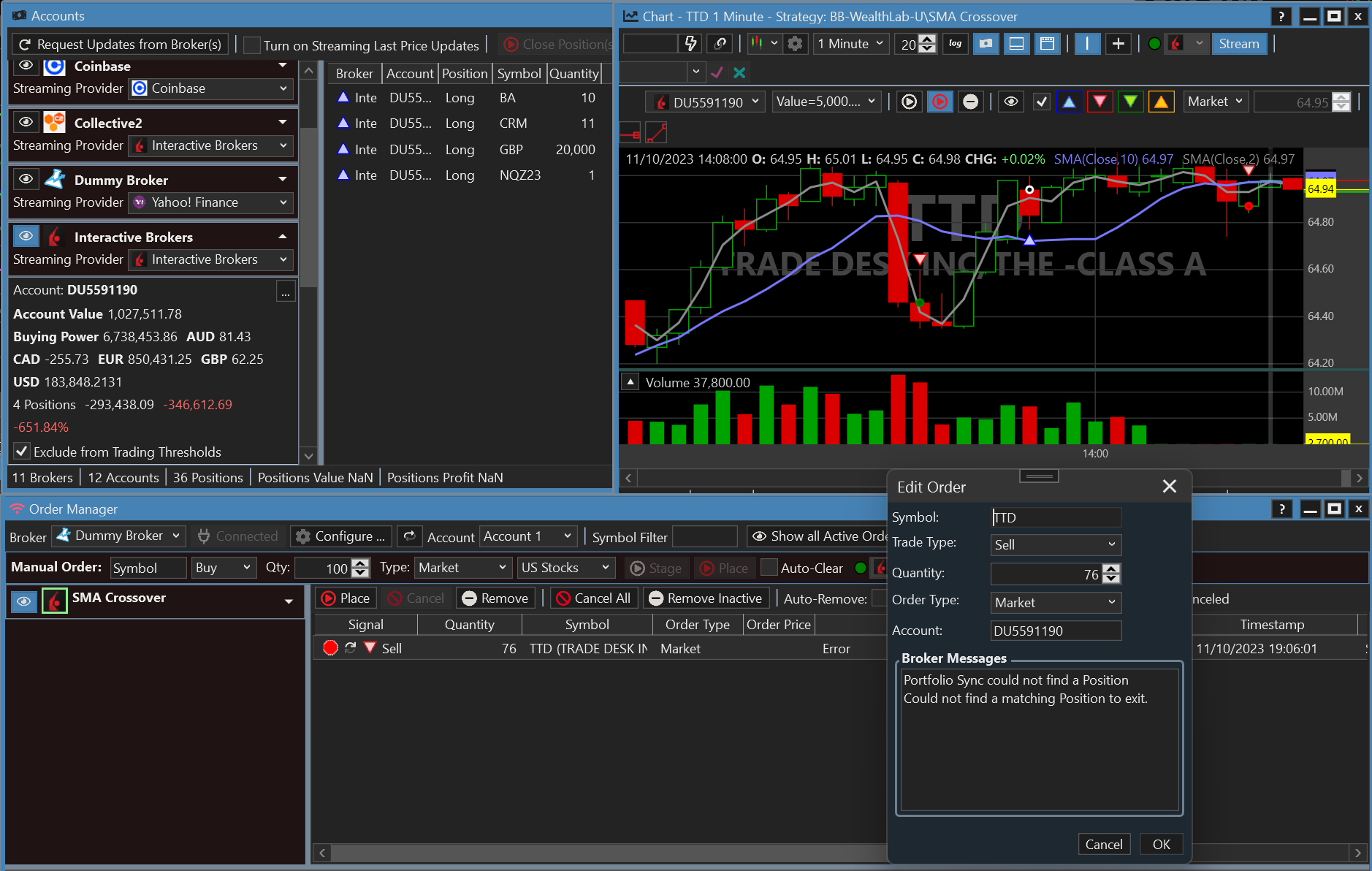
Task: Open Order Type Market dropdown in Edit Order
Action: [1056, 602]
